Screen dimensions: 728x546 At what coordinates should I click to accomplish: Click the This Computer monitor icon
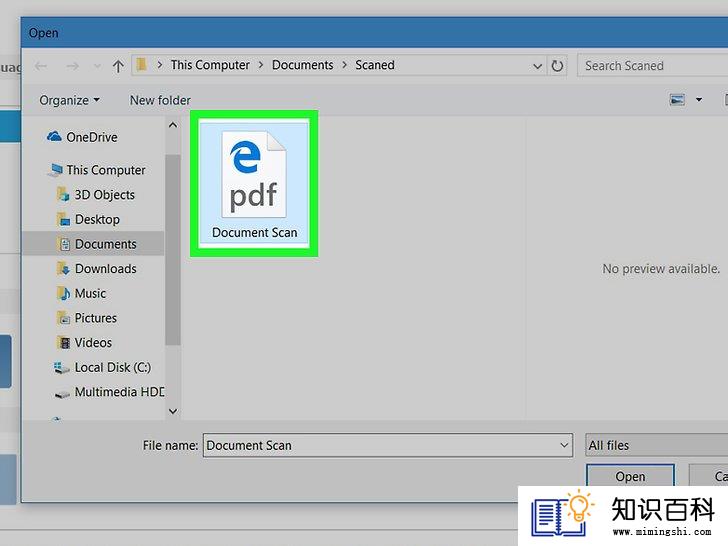[x=55, y=170]
